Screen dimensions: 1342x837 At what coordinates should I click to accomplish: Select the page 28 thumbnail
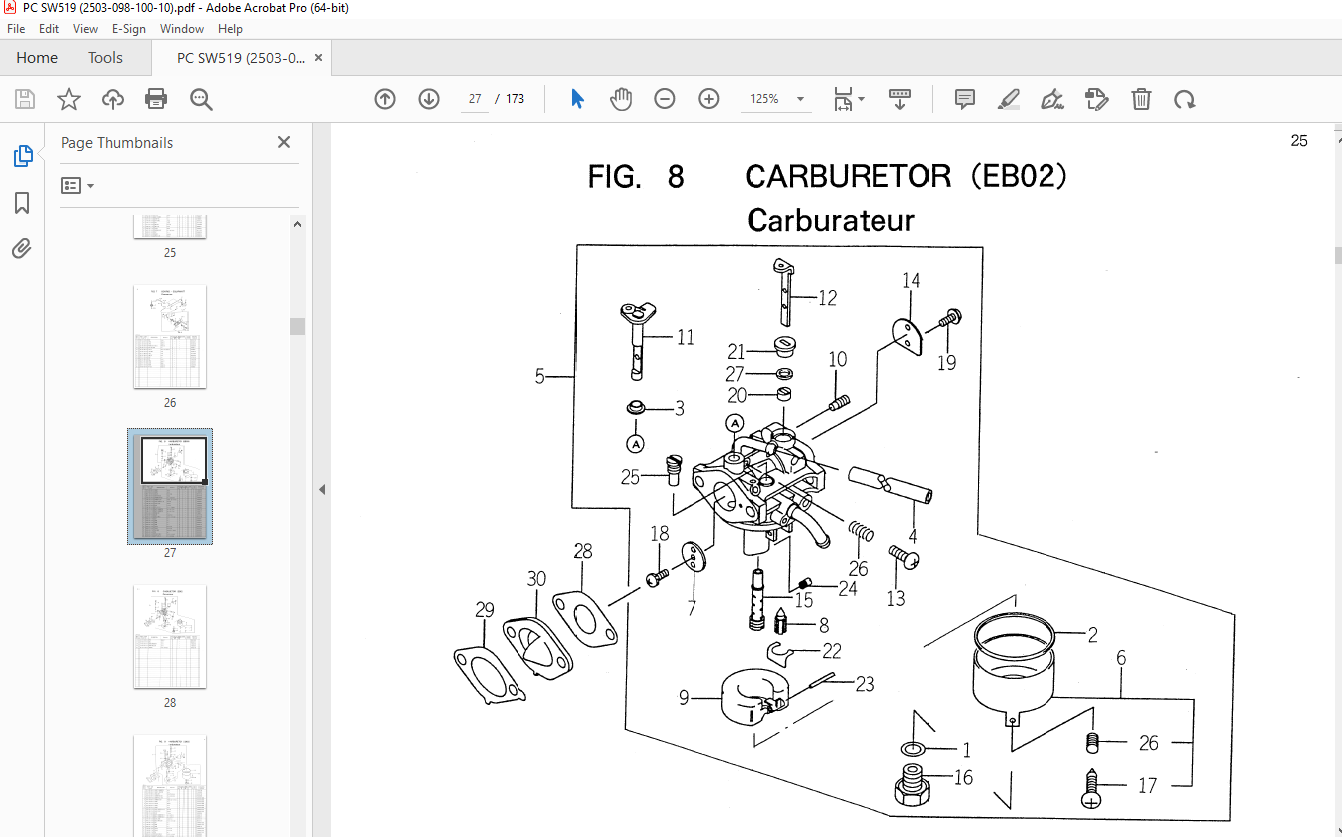170,637
